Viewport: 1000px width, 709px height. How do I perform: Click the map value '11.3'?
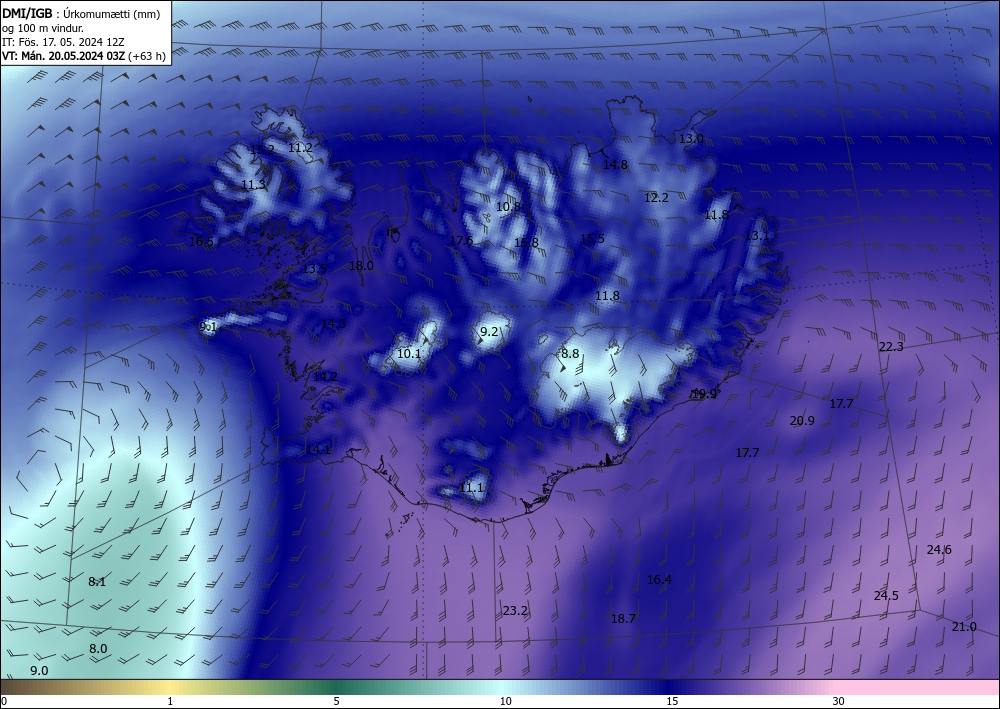pos(253,185)
